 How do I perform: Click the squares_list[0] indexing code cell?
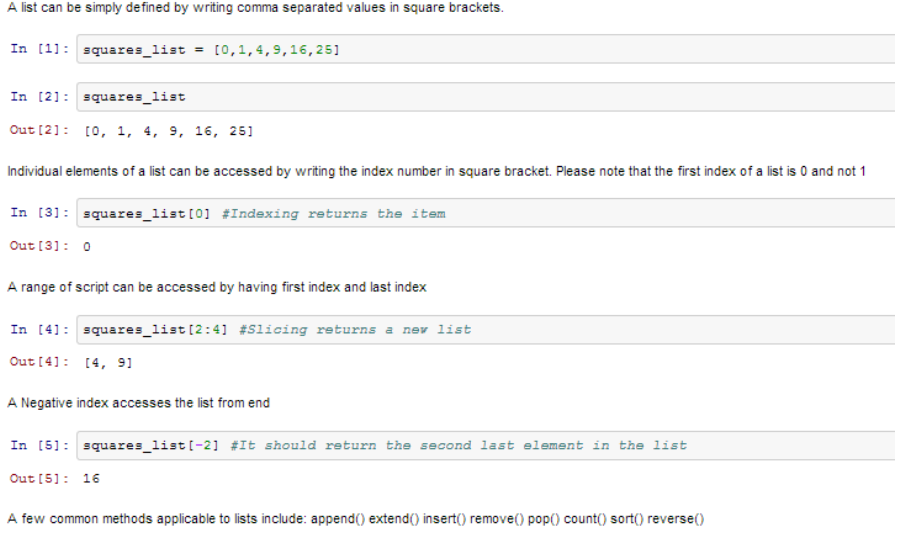tap(486, 213)
